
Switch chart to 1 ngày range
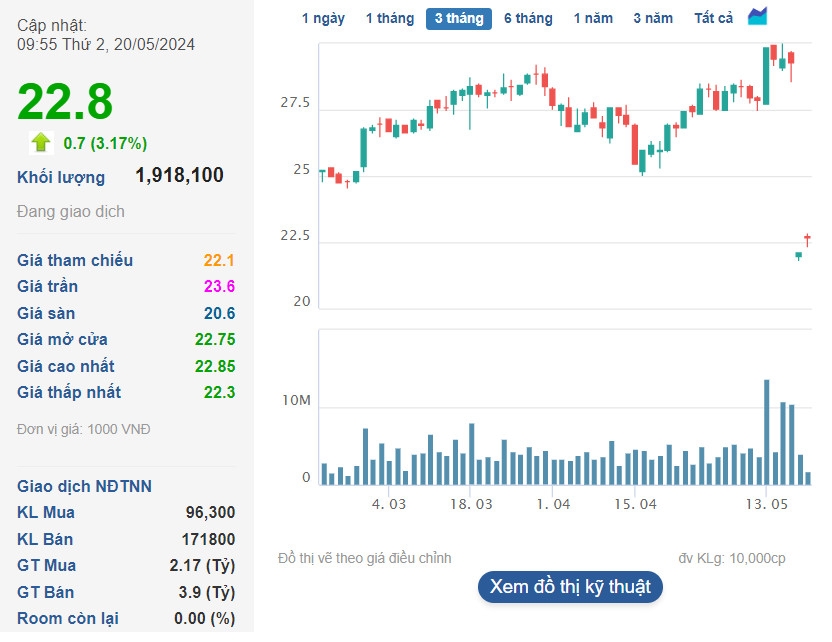coord(323,19)
